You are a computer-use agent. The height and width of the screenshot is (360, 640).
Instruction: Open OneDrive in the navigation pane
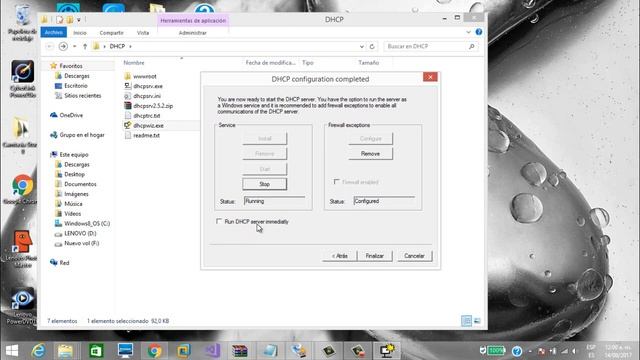point(71,115)
